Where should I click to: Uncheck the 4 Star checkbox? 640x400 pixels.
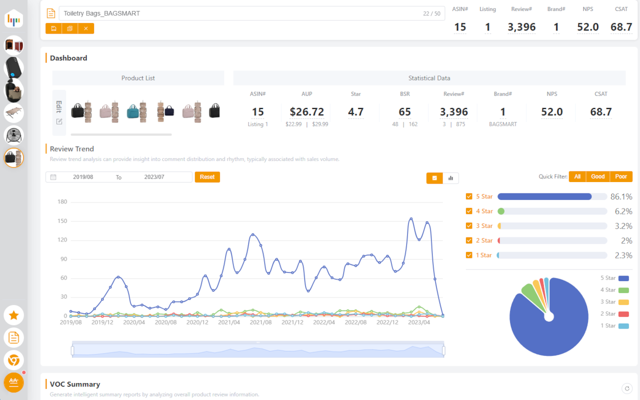tap(469, 211)
